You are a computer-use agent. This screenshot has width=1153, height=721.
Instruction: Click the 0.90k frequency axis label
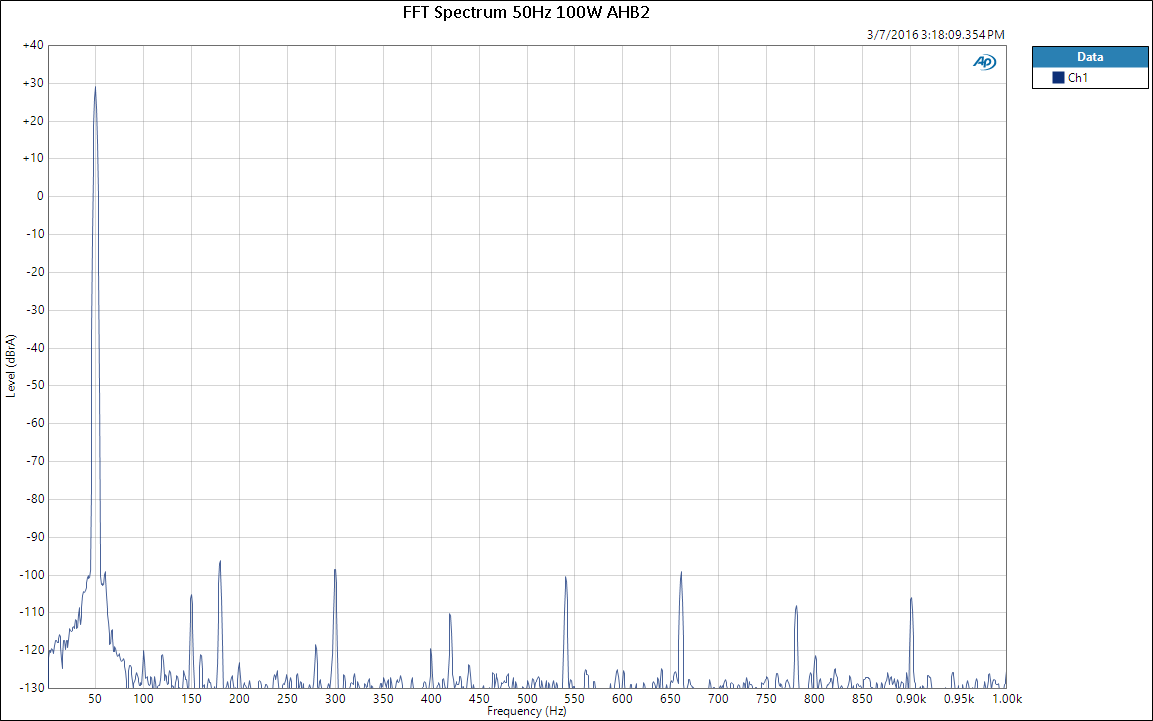point(910,699)
